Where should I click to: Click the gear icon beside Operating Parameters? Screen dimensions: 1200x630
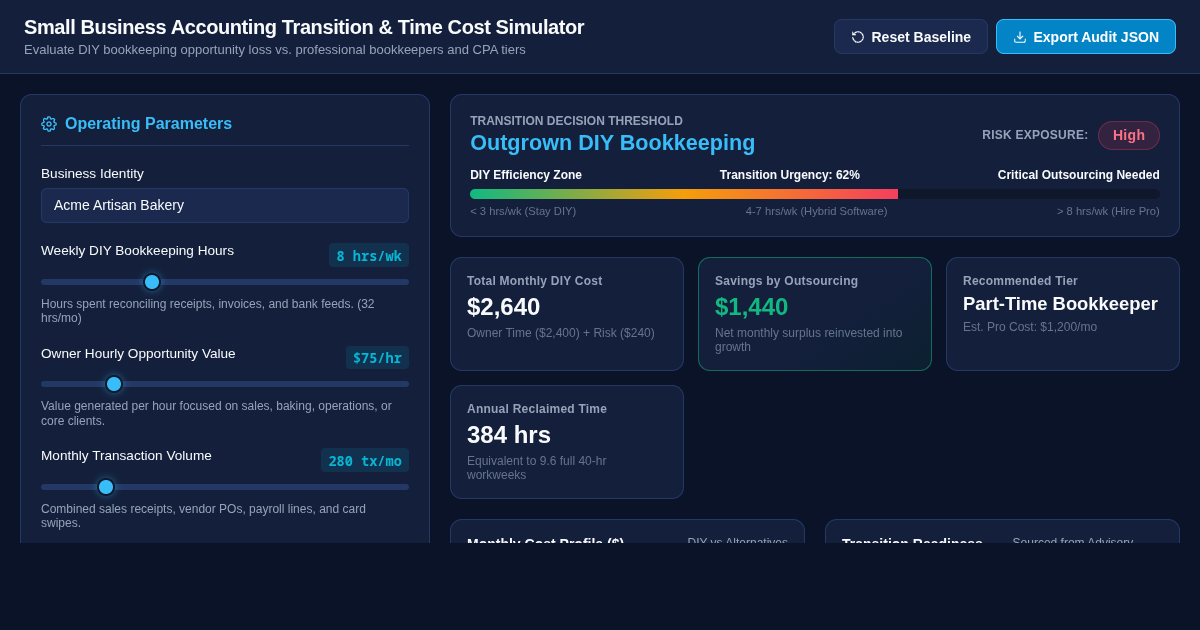(49, 124)
